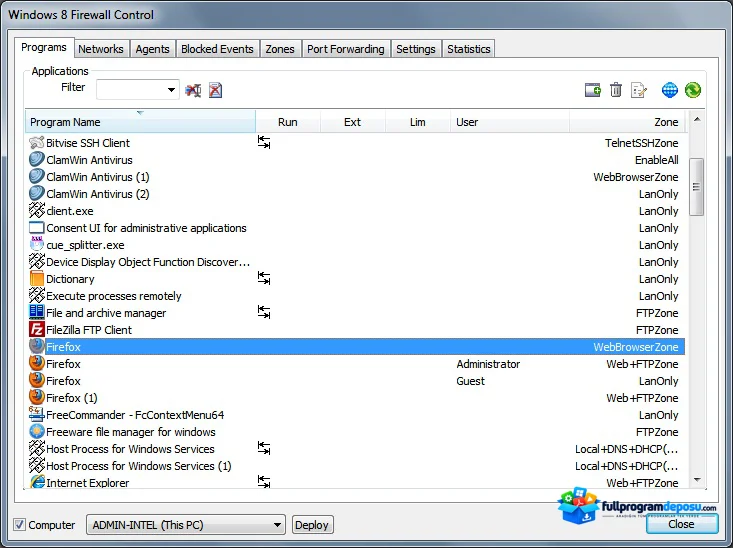This screenshot has width=733, height=548.
Task: Click the client.exe program icon
Action: point(36,210)
